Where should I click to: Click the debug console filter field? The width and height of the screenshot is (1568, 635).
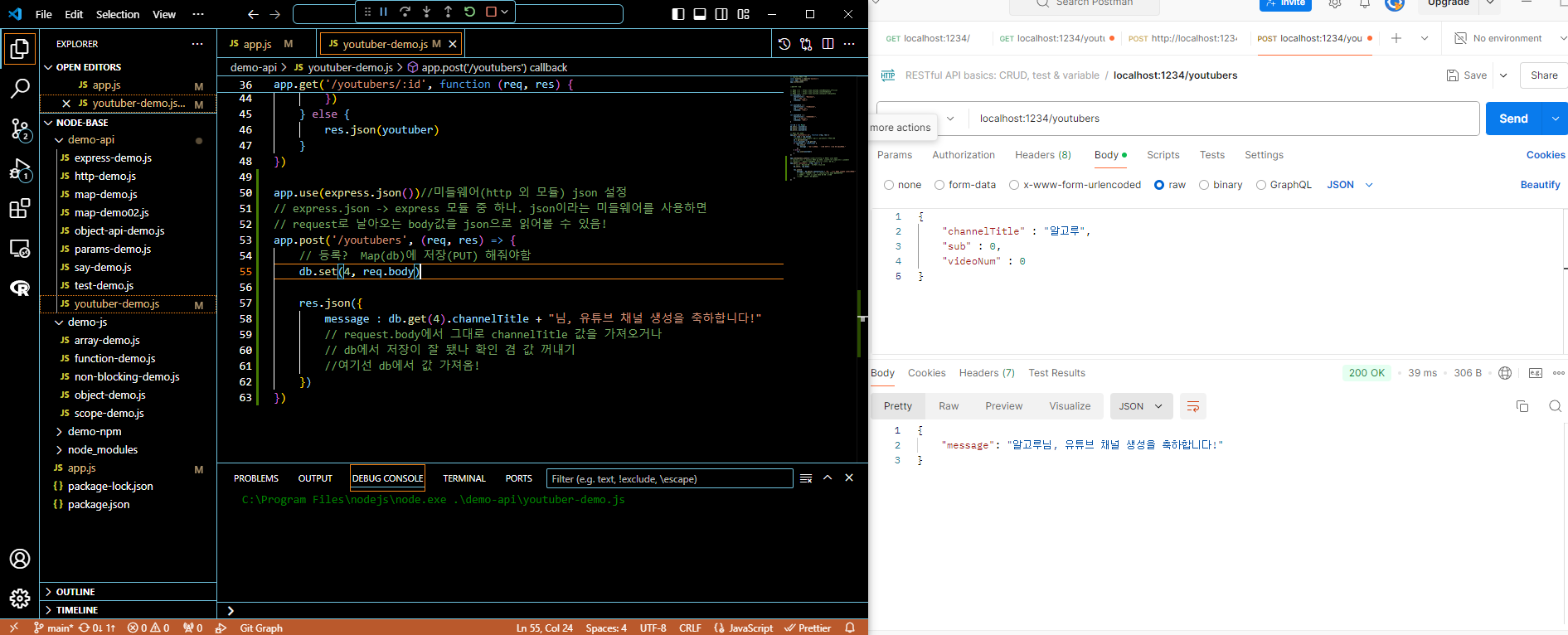[669, 479]
